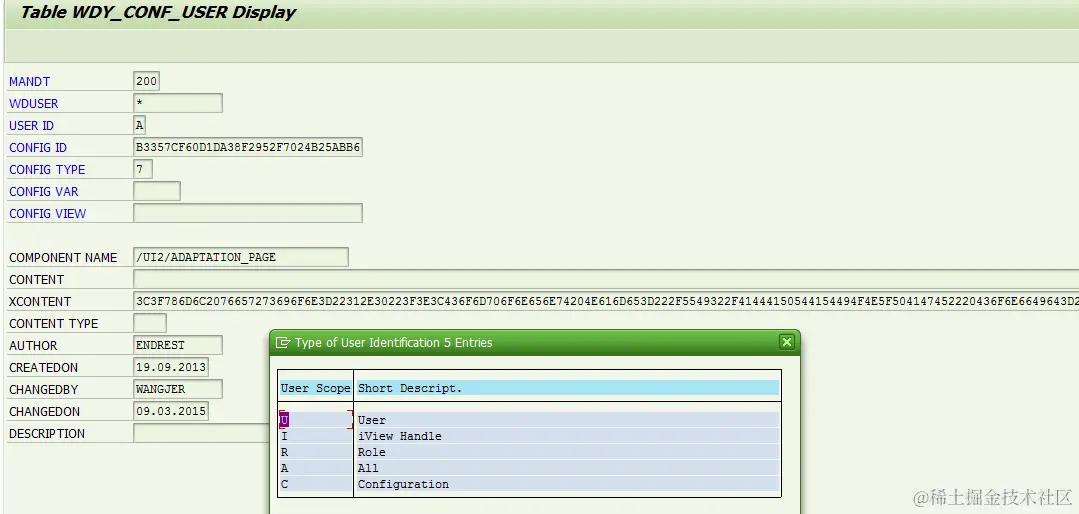1079x514 pixels.
Task: Click the CONTENT TYPE label
Action: [54, 323]
